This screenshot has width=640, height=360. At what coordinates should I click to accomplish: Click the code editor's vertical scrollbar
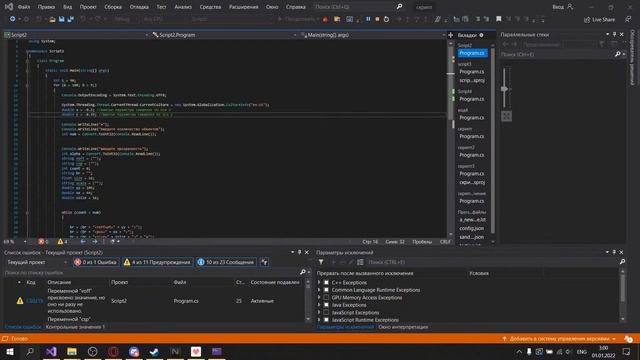tap(451, 138)
